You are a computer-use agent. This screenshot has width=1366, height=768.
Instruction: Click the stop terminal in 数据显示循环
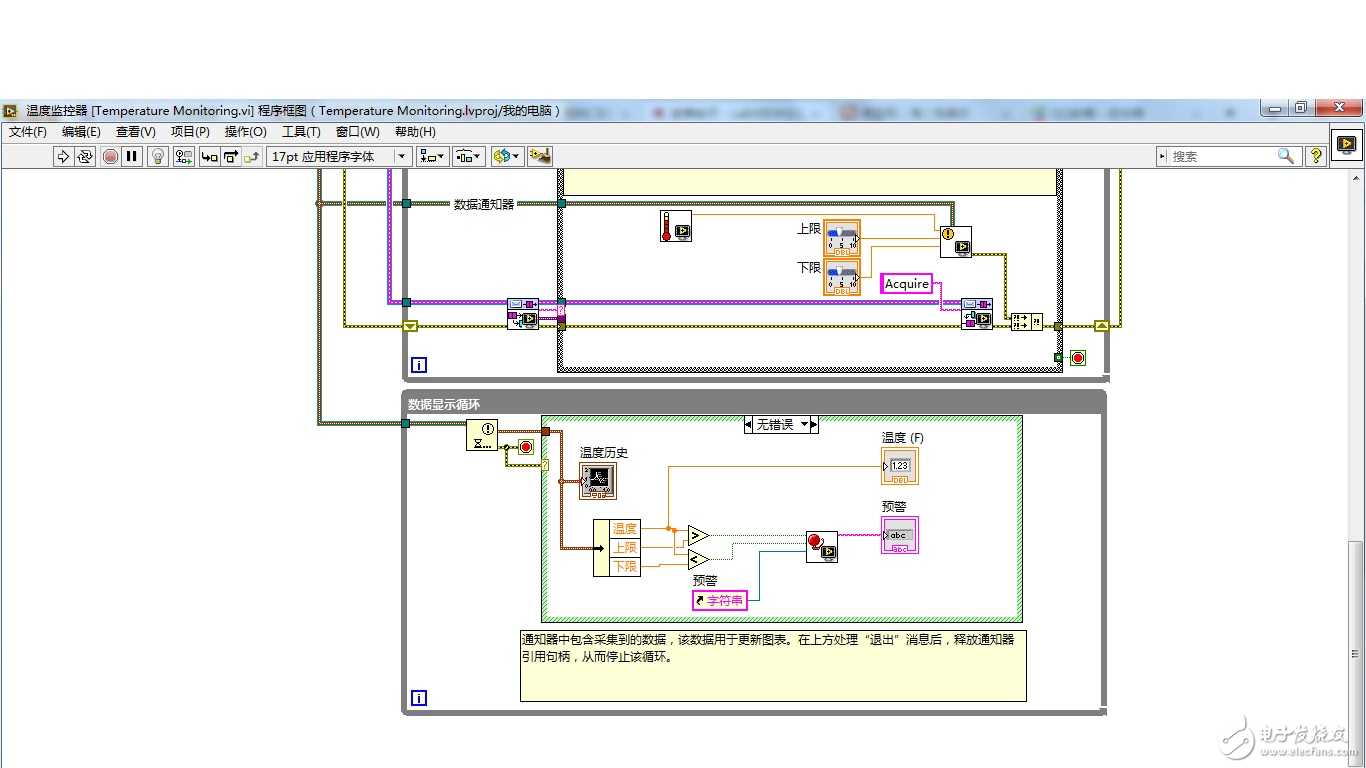click(526, 446)
